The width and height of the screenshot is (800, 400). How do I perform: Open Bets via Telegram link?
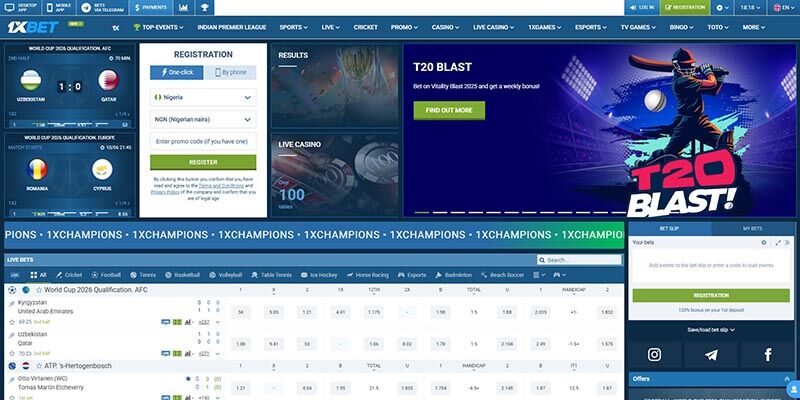click(102, 8)
